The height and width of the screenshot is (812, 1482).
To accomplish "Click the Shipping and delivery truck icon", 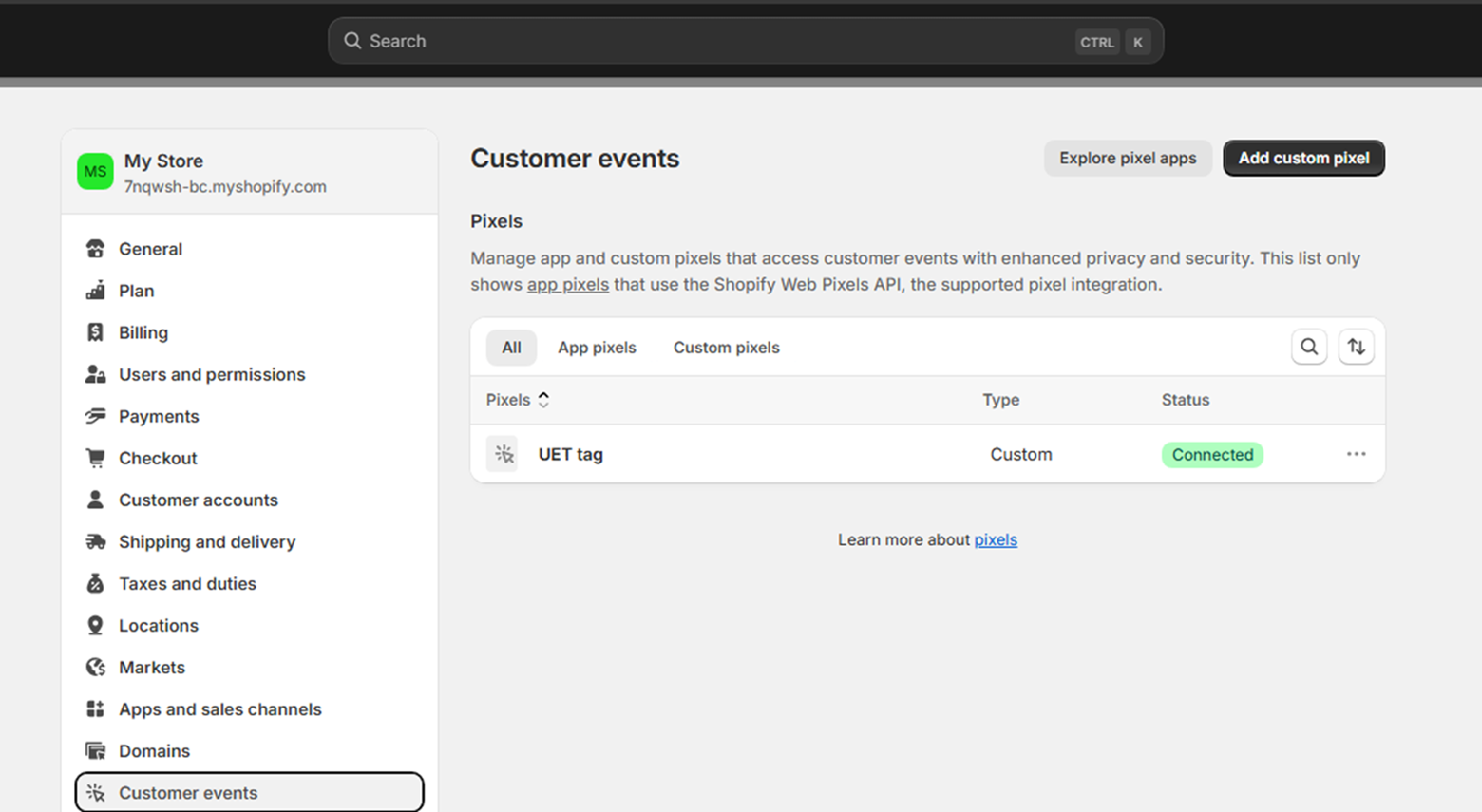I will pos(95,541).
